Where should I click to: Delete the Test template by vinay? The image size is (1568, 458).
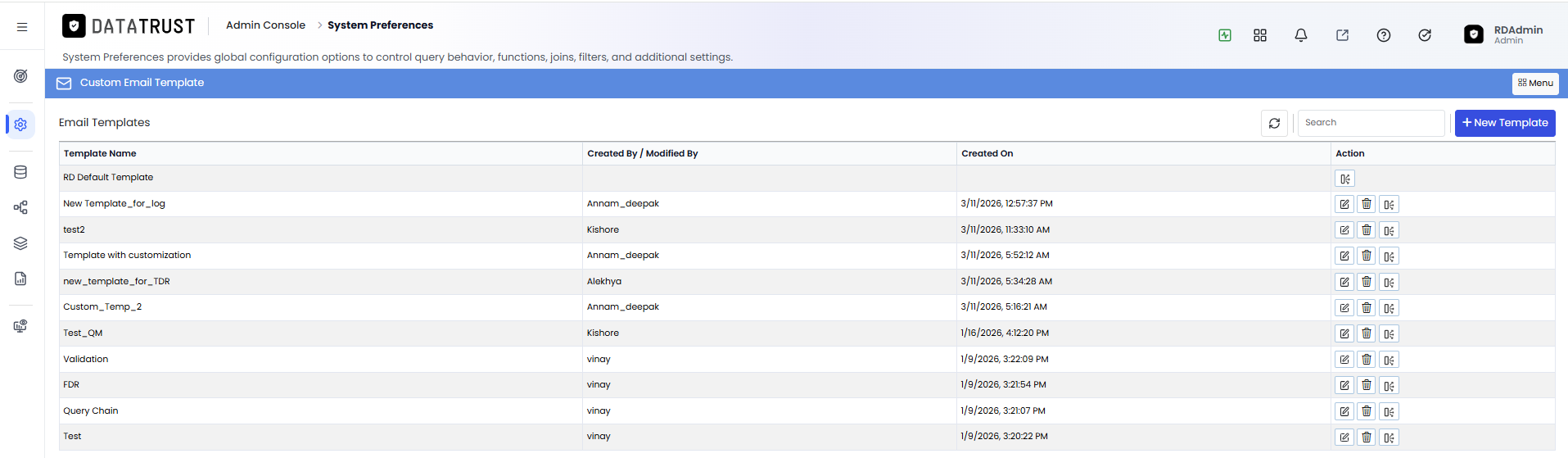coord(1367,438)
